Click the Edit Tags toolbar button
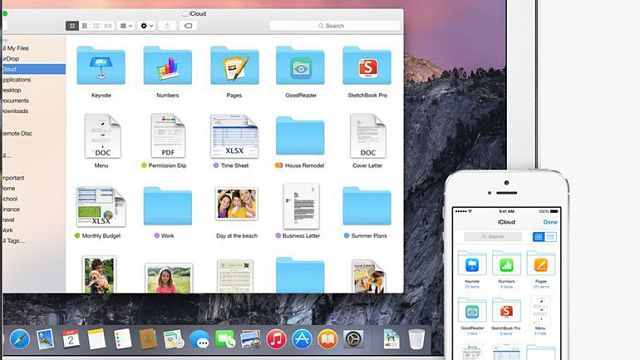640x360 pixels. click(188, 26)
